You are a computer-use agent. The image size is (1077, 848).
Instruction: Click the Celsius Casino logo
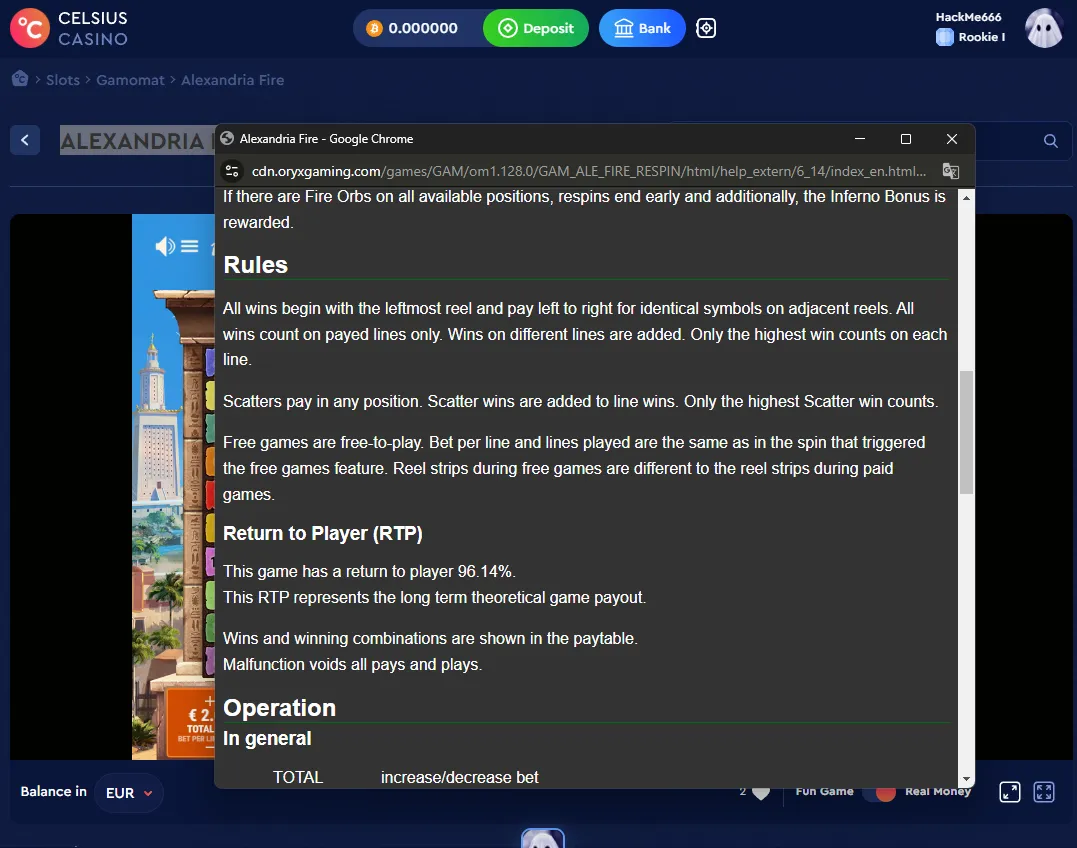pyautogui.click(x=69, y=28)
